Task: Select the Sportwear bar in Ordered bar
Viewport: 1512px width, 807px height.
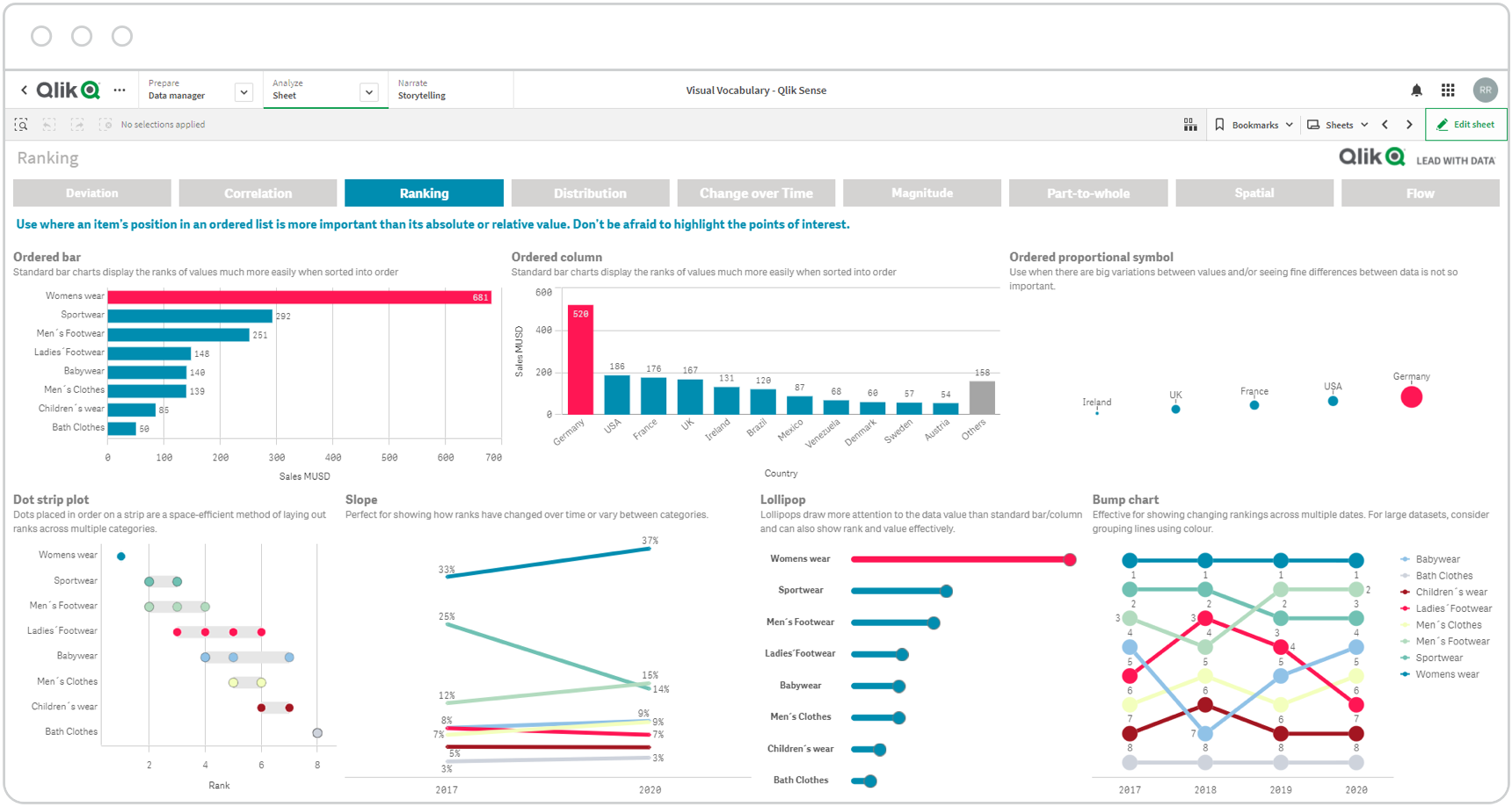Action: [x=190, y=316]
